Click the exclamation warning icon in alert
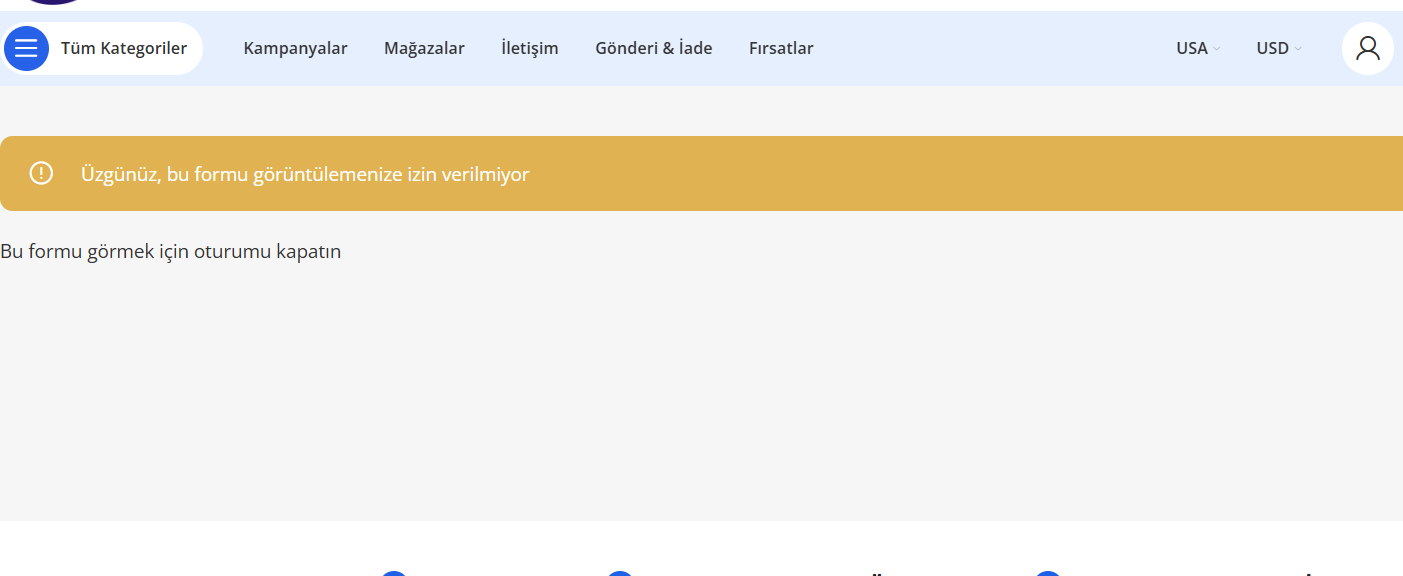The height and width of the screenshot is (576, 1403). [41, 173]
